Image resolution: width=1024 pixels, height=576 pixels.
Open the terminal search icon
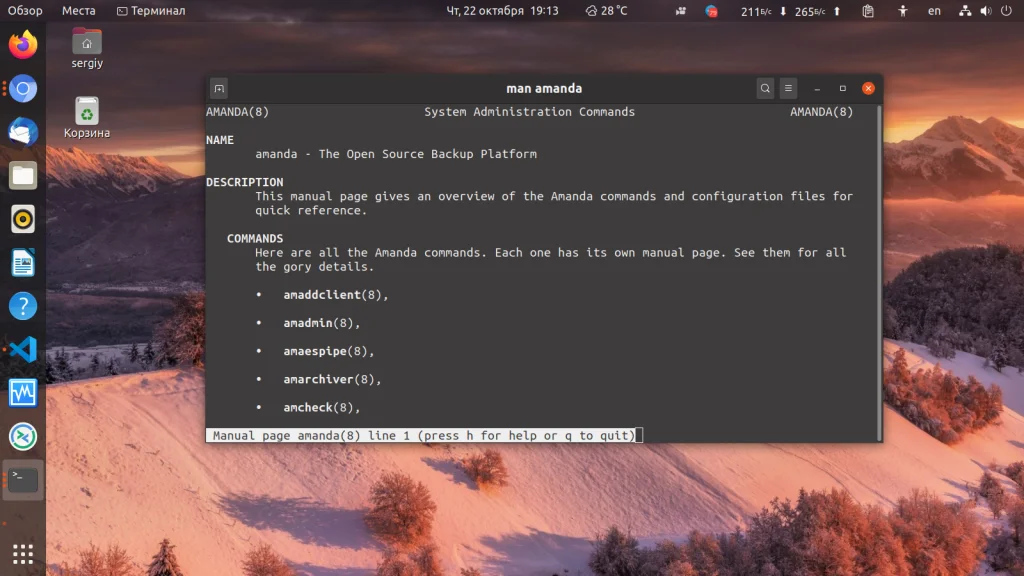click(765, 88)
